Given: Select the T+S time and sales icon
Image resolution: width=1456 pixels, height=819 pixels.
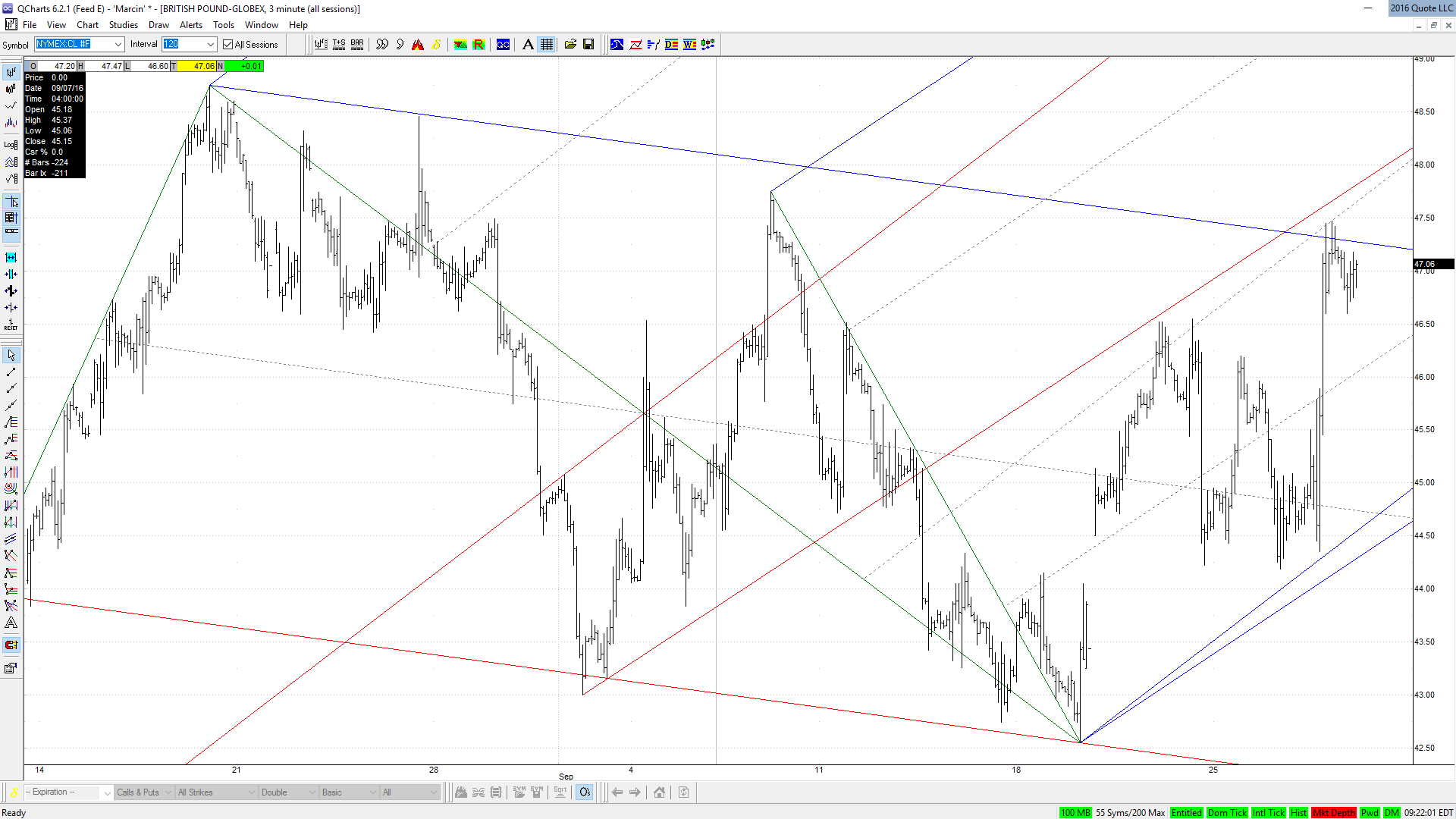Looking at the screenshot, I should click(339, 45).
